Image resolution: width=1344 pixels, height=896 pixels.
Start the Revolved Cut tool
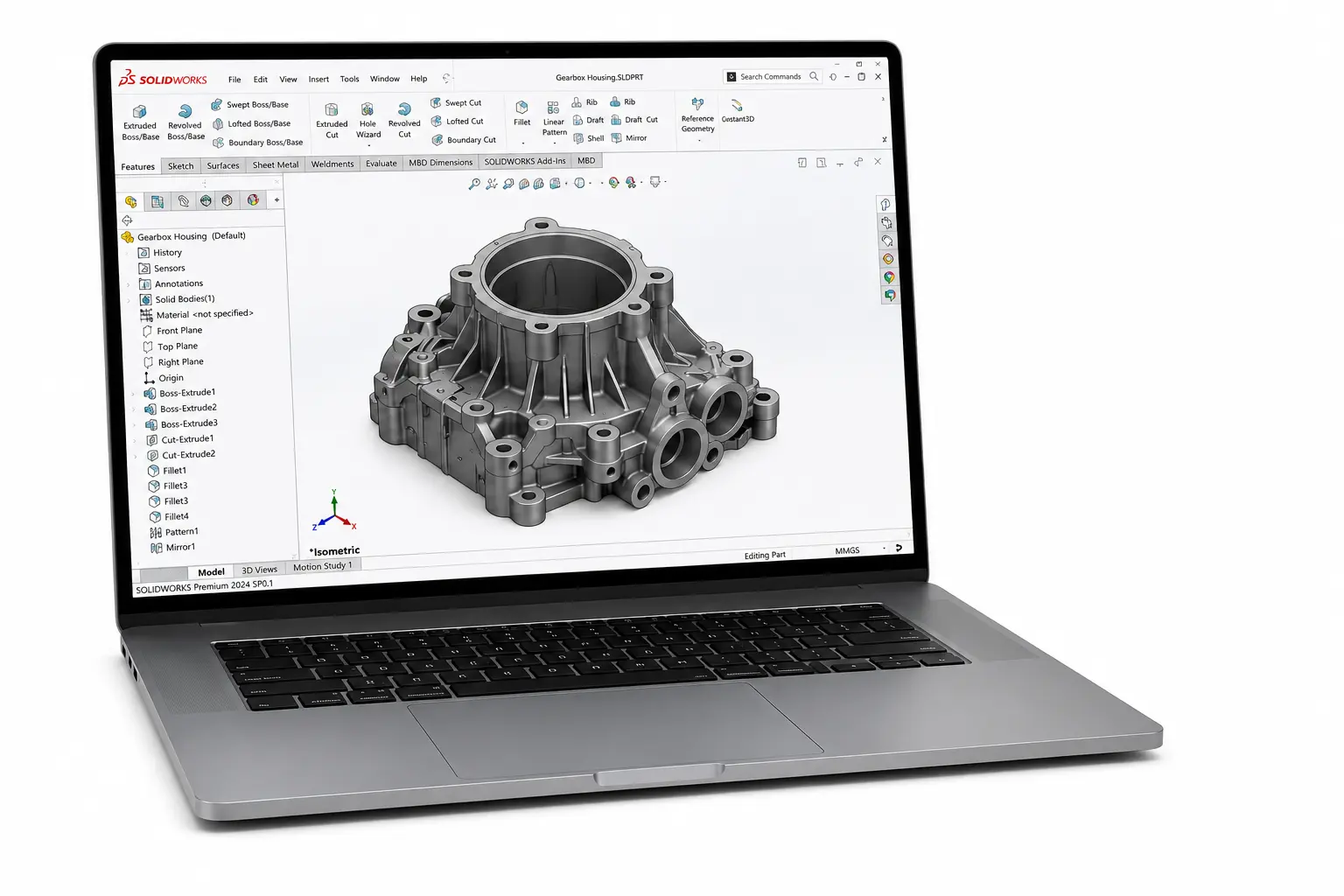point(404,120)
